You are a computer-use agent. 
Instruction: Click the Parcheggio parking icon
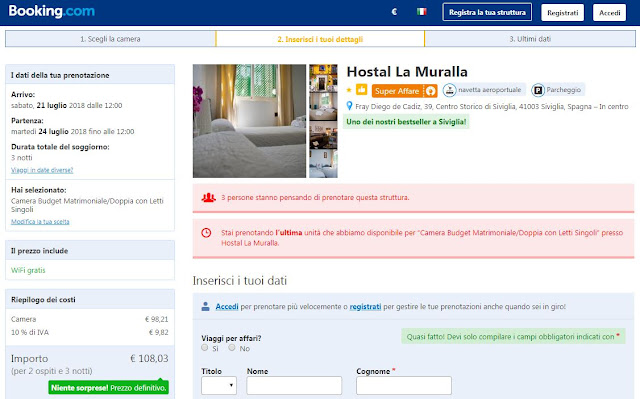point(538,90)
